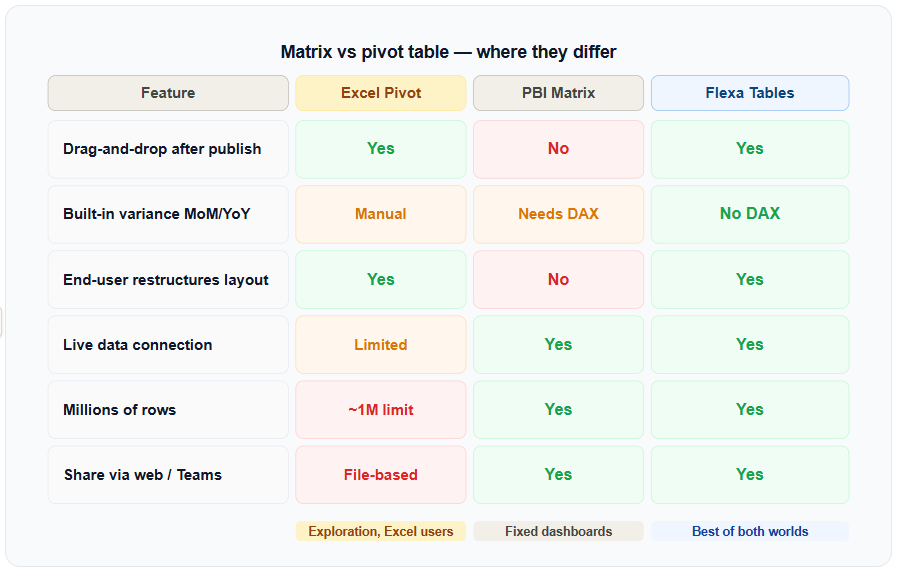Click the Fixed dashboards footer tag
The width and height of the screenshot is (898, 574).
coord(558,531)
